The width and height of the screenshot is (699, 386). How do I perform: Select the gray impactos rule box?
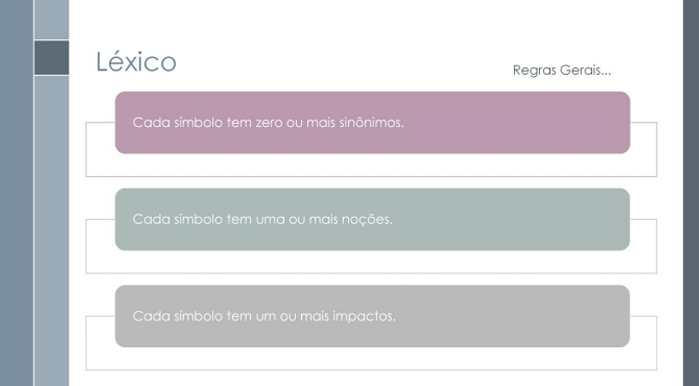372,316
